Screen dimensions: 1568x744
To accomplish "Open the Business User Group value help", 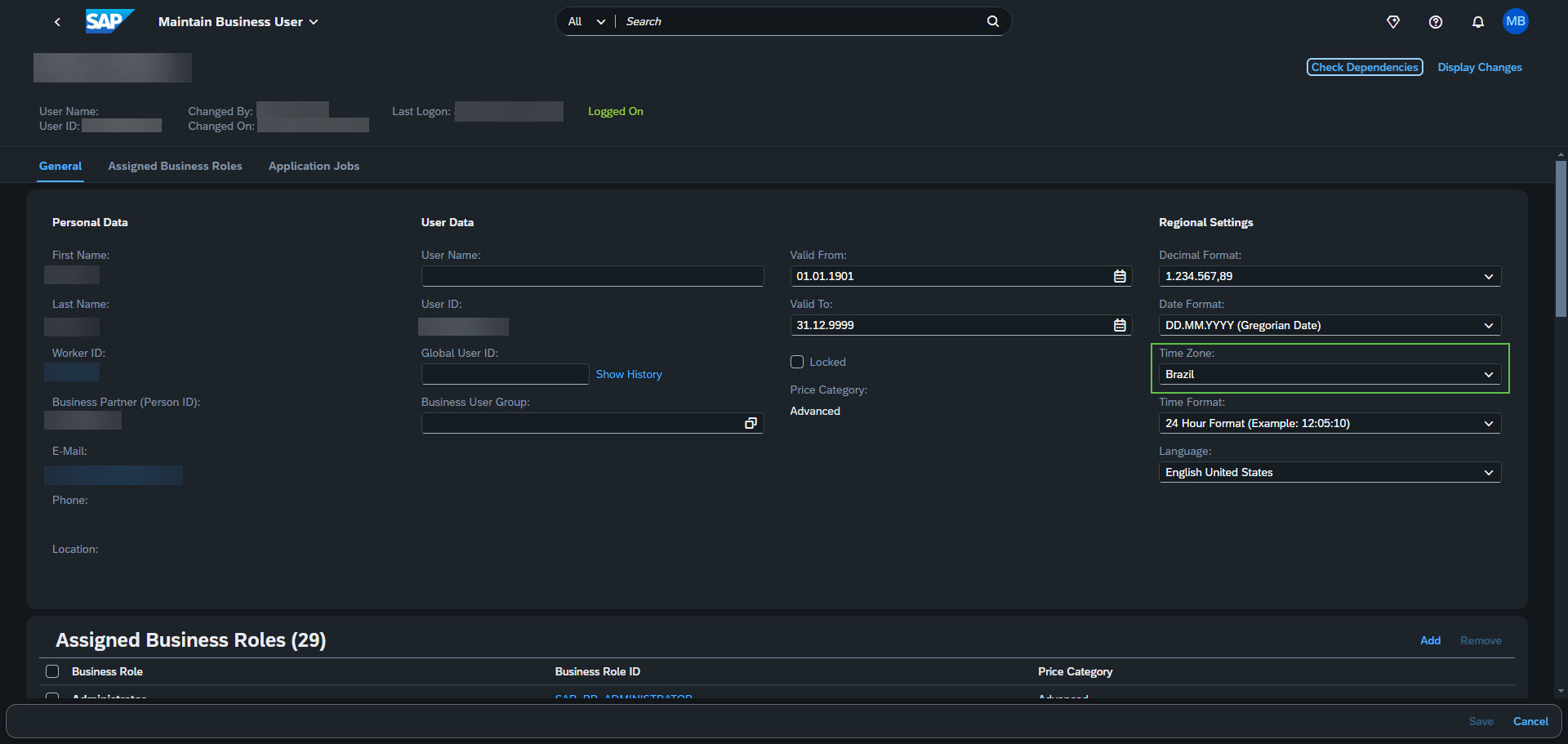I will 751,423.
